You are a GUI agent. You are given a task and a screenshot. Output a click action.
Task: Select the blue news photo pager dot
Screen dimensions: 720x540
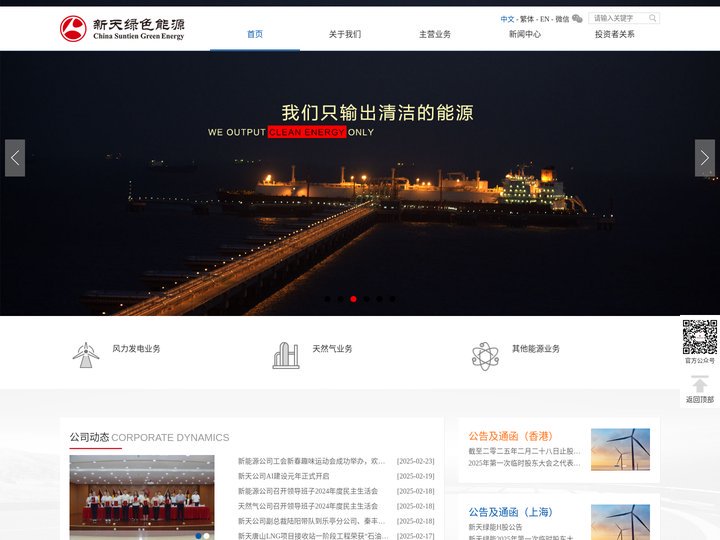click(198, 536)
